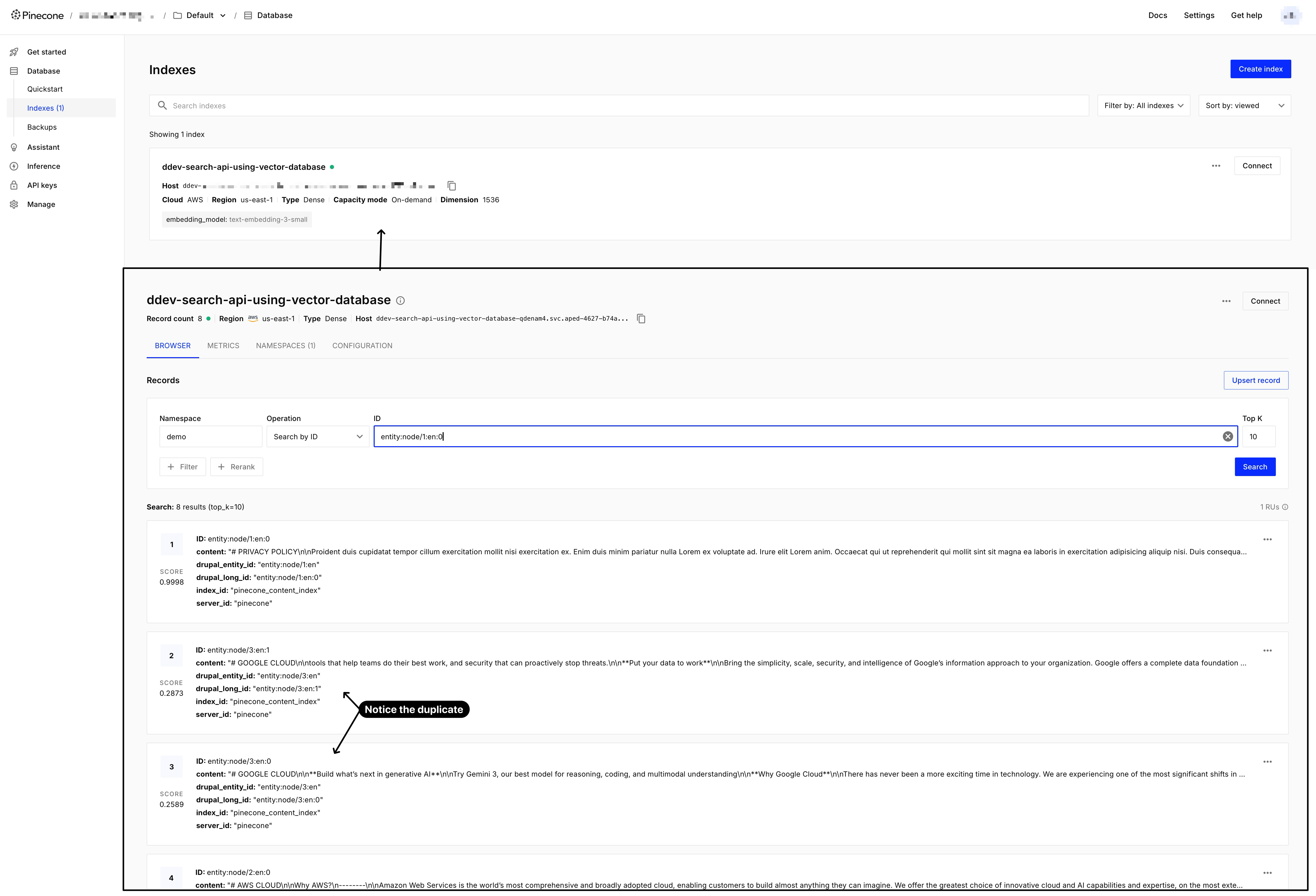Click the Upsert record button
The width and height of the screenshot is (1316, 896).
click(x=1256, y=381)
